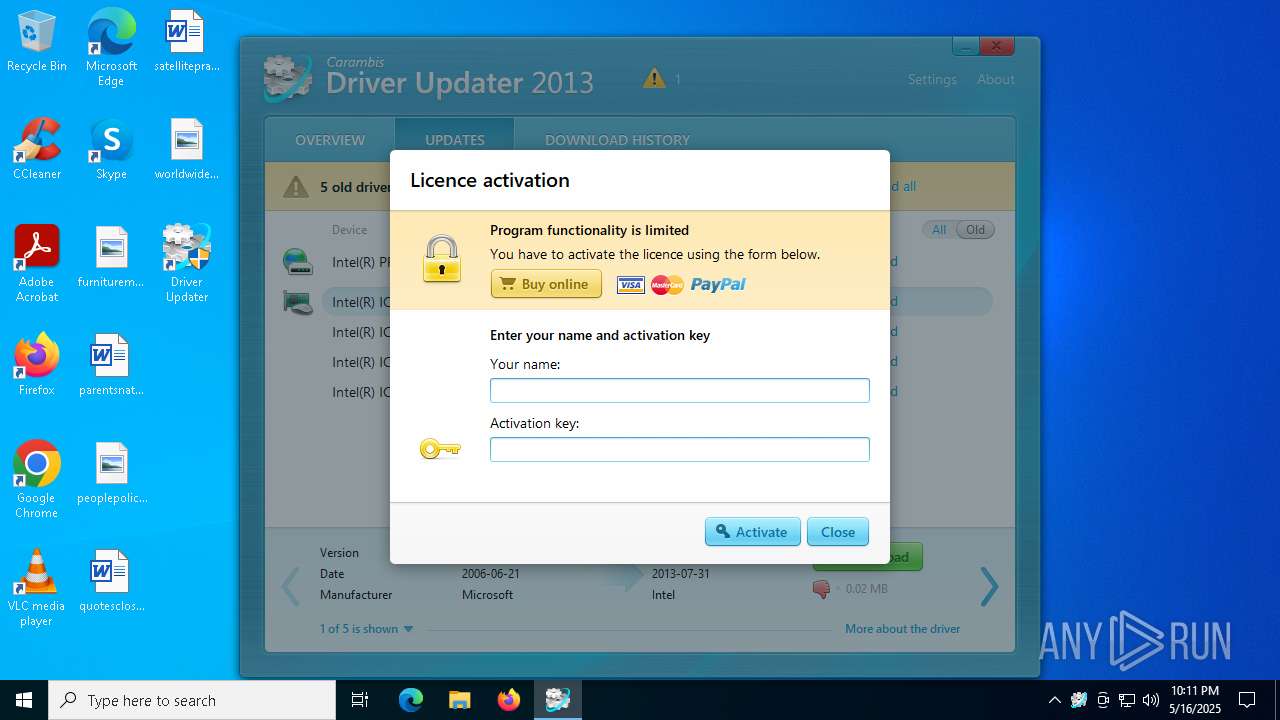Open peoplepolic image file on desktop
Screen dimensions: 1280x720
(x=111, y=473)
